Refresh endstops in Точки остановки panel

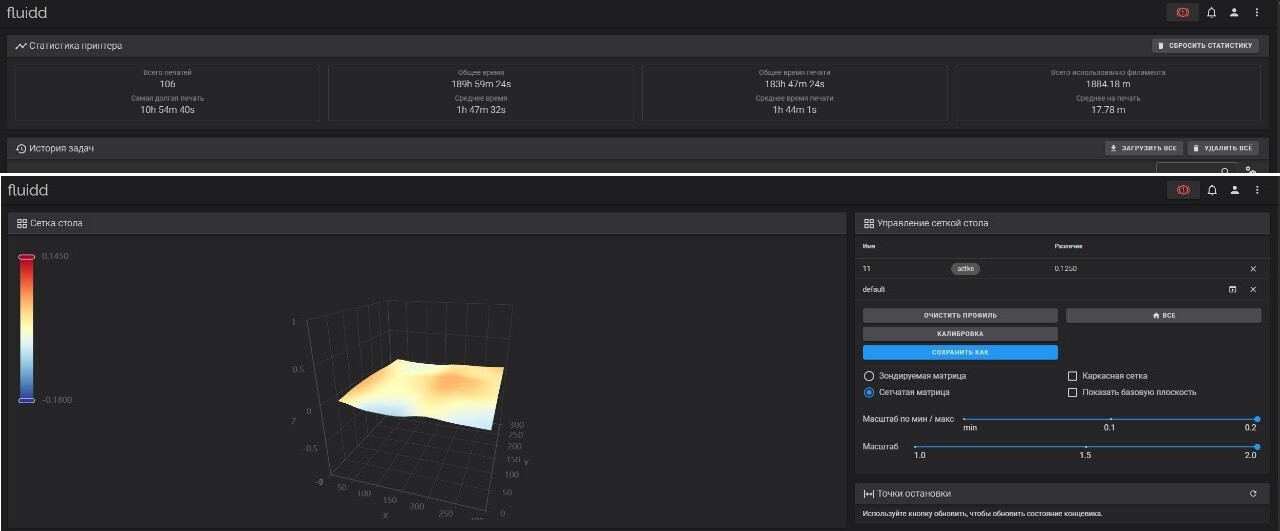(x=1253, y=494)
